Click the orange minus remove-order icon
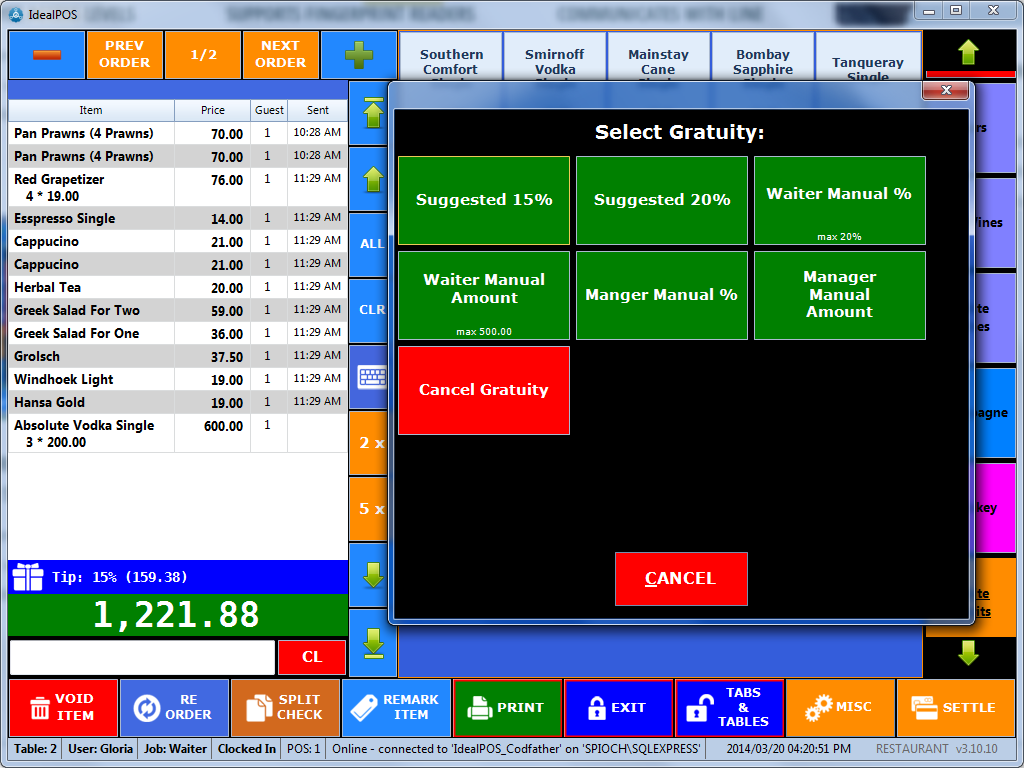 46,55
